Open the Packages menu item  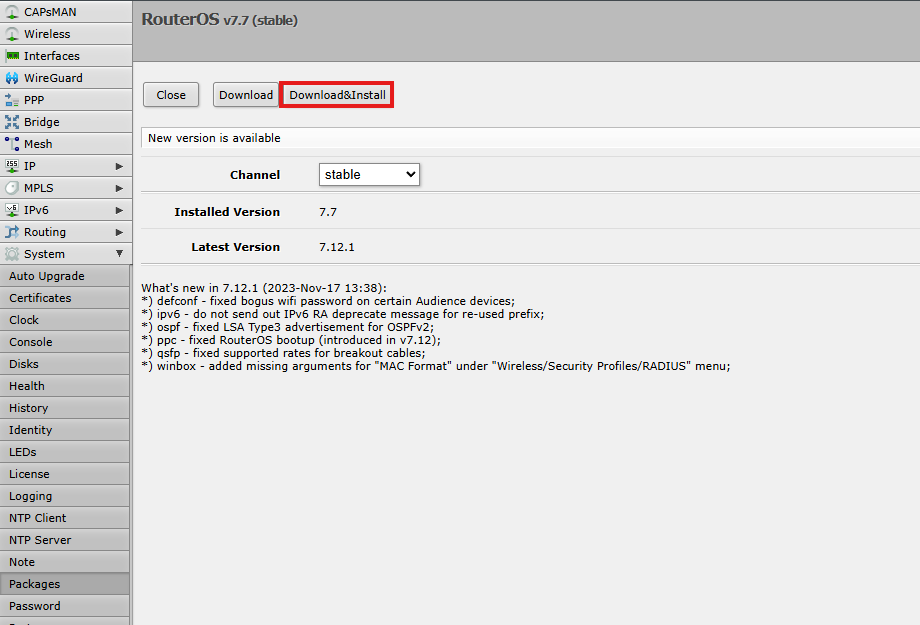click(35, 584)
